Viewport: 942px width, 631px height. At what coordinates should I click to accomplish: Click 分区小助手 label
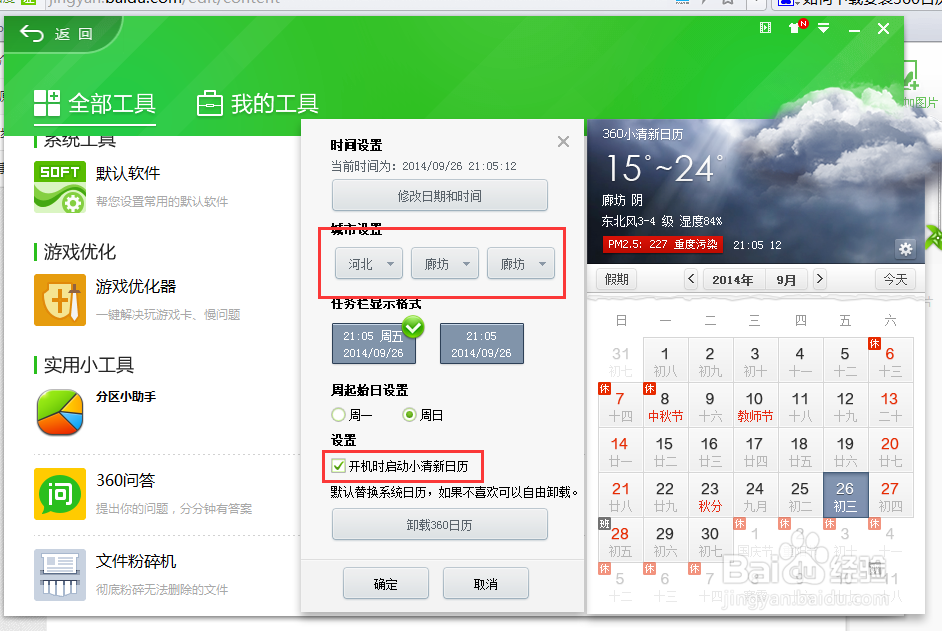(x=126, y=397)
